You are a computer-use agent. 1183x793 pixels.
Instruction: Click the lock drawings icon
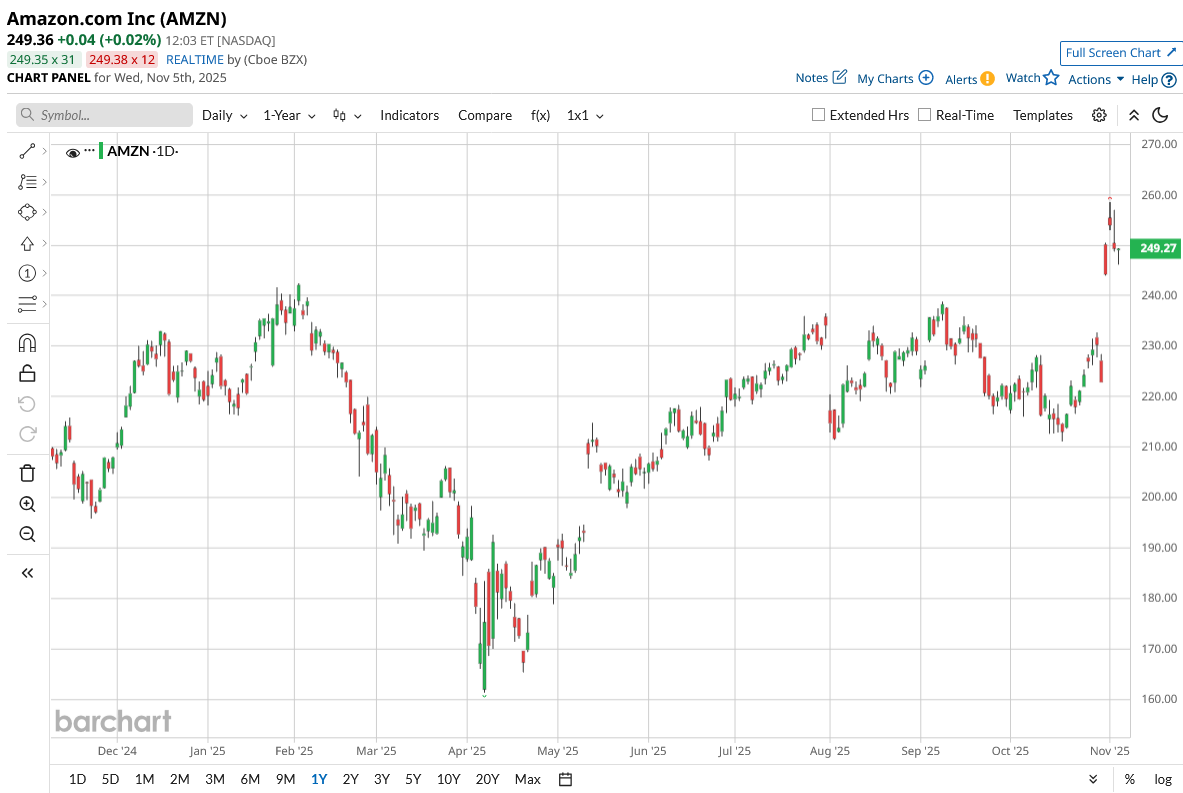tap(27, 373)
